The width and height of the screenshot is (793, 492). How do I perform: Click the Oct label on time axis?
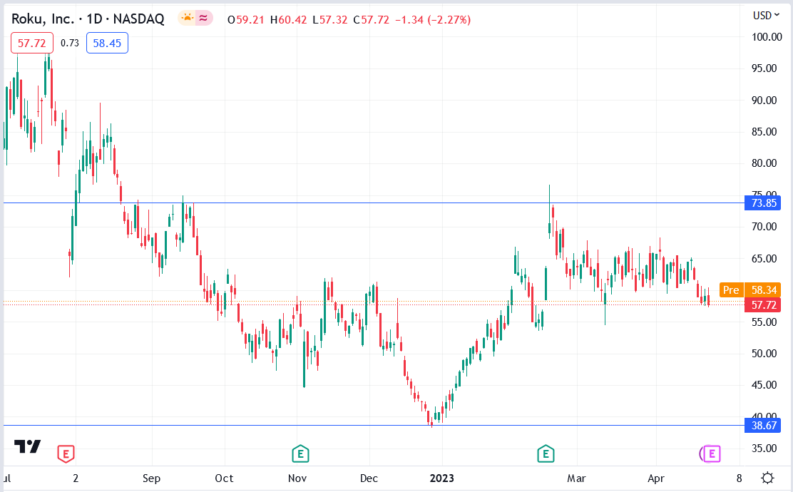(x=224, y=478)
